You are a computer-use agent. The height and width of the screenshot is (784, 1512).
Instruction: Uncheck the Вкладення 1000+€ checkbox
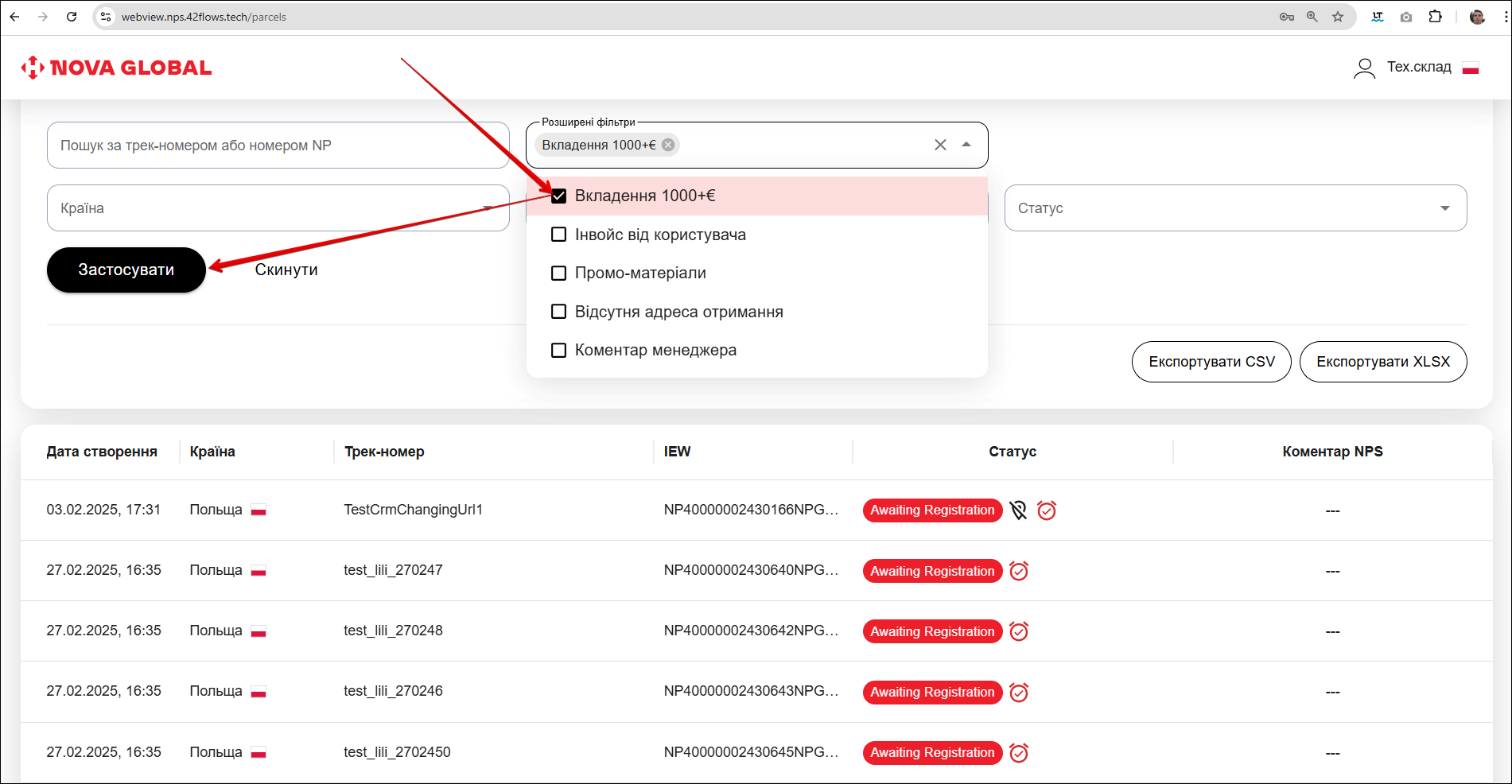559,196
